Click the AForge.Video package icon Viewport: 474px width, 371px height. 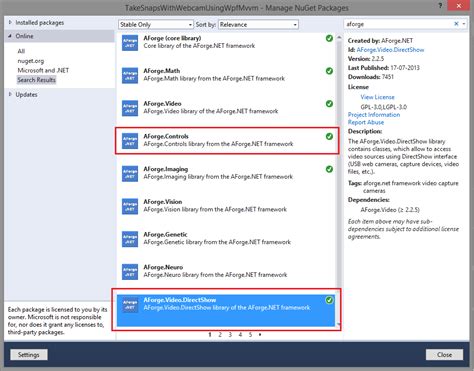pyautogui.click(x=130, y=108)
